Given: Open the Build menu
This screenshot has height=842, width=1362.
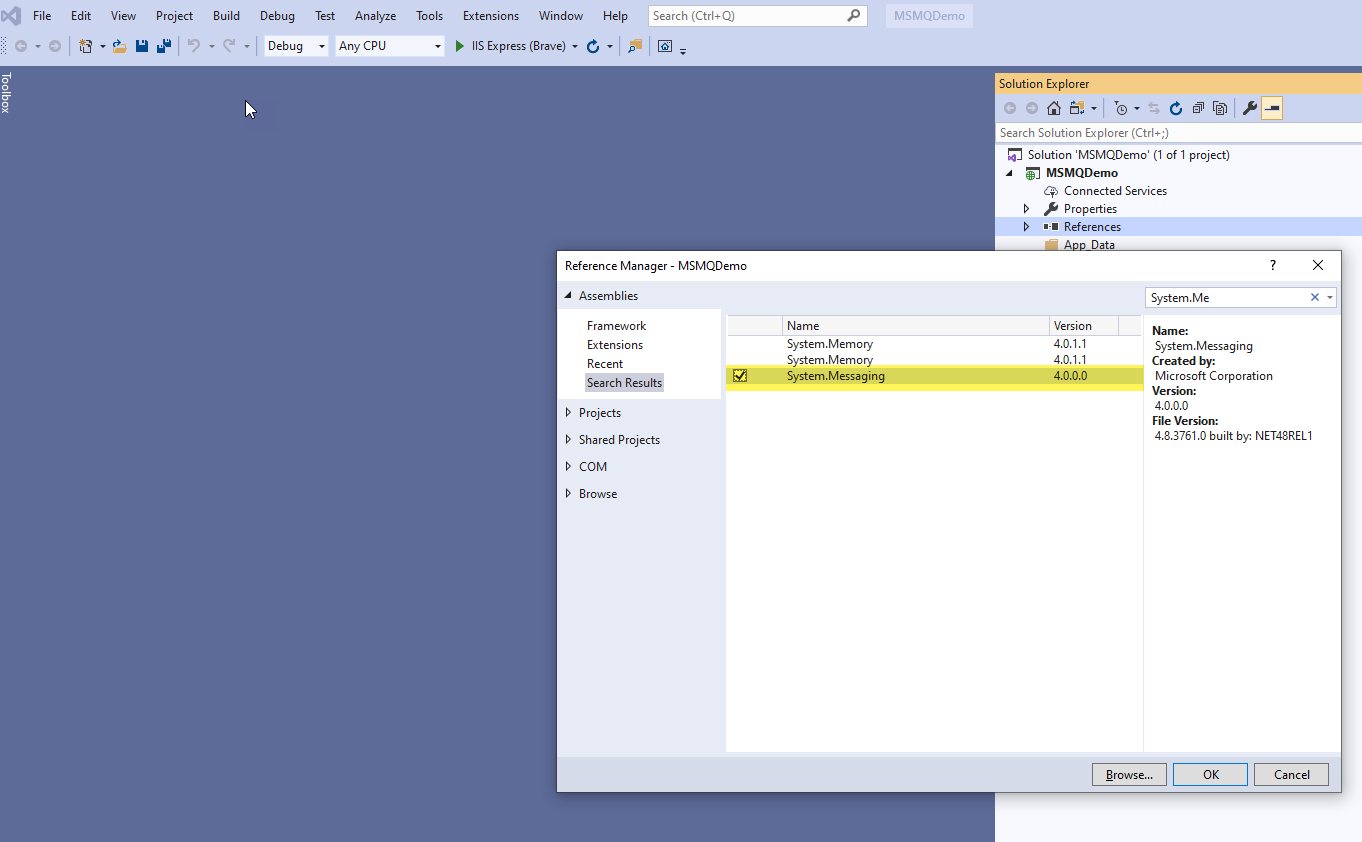Looking at the screenshot, I should pos(226,15).
